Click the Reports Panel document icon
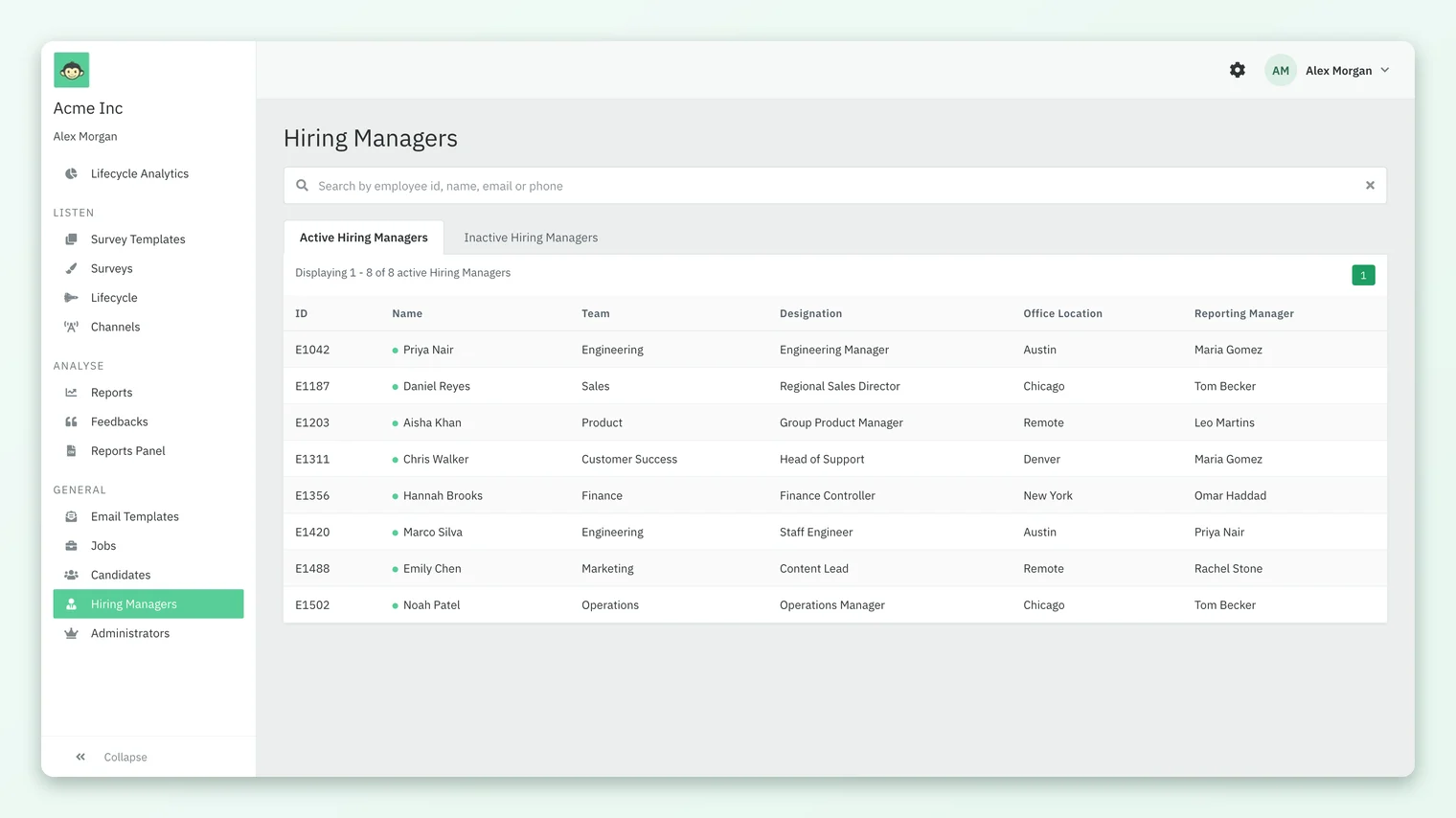This screenshot has height=818, width=1456. [71, 451]
